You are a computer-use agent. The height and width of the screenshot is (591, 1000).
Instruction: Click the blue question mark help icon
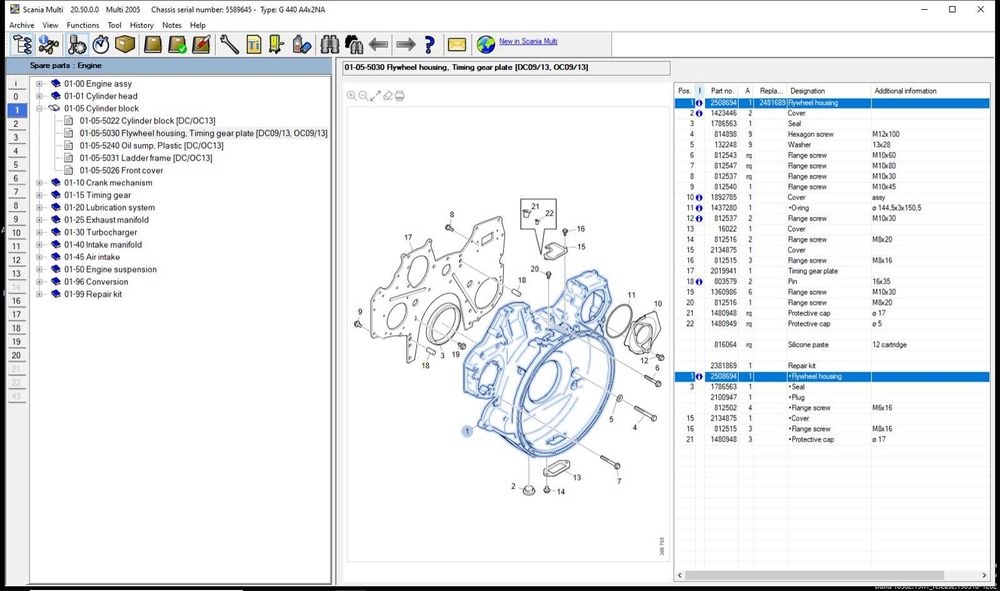point(430,45)
